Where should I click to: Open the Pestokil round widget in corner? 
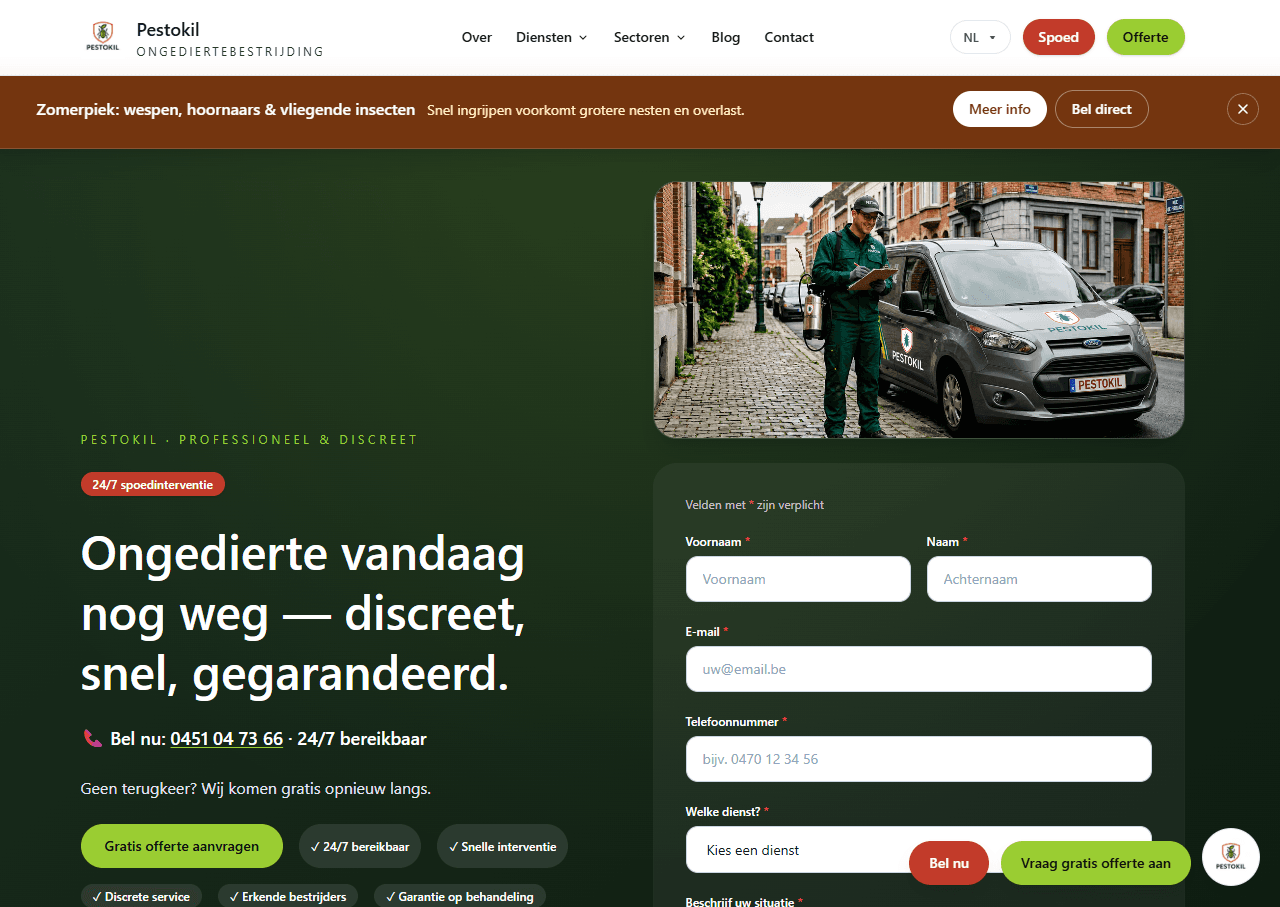(x=1231, y=857)
